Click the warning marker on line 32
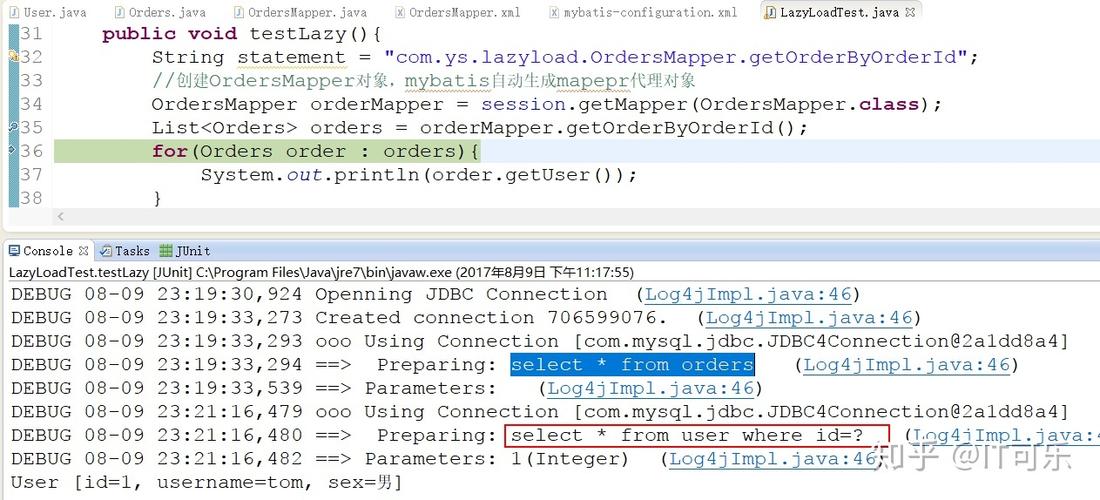Image resolution: width=1100 pixels, height=500 pixels. pos(13,57)
